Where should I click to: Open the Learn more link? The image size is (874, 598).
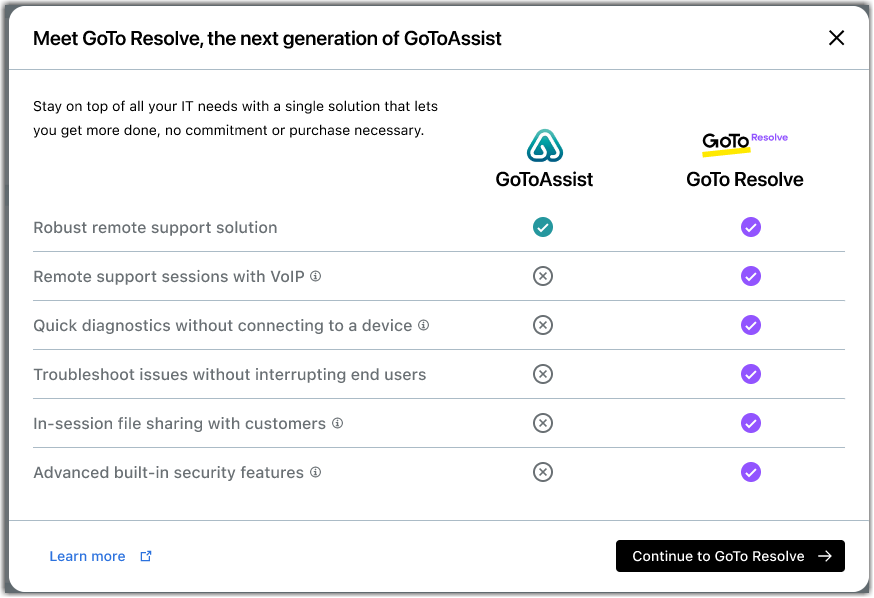pyautogui.click(x=88, y=556)
